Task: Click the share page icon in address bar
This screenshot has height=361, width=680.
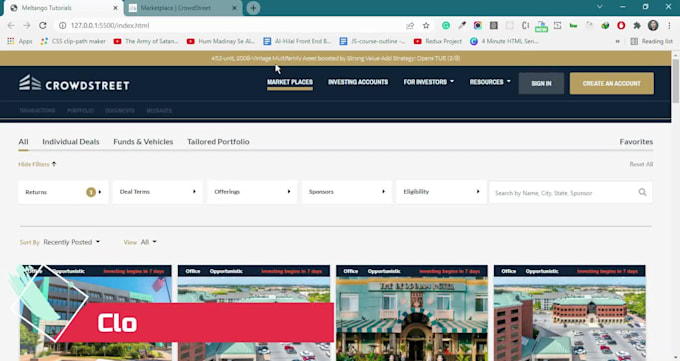Action: pos(410,26)
